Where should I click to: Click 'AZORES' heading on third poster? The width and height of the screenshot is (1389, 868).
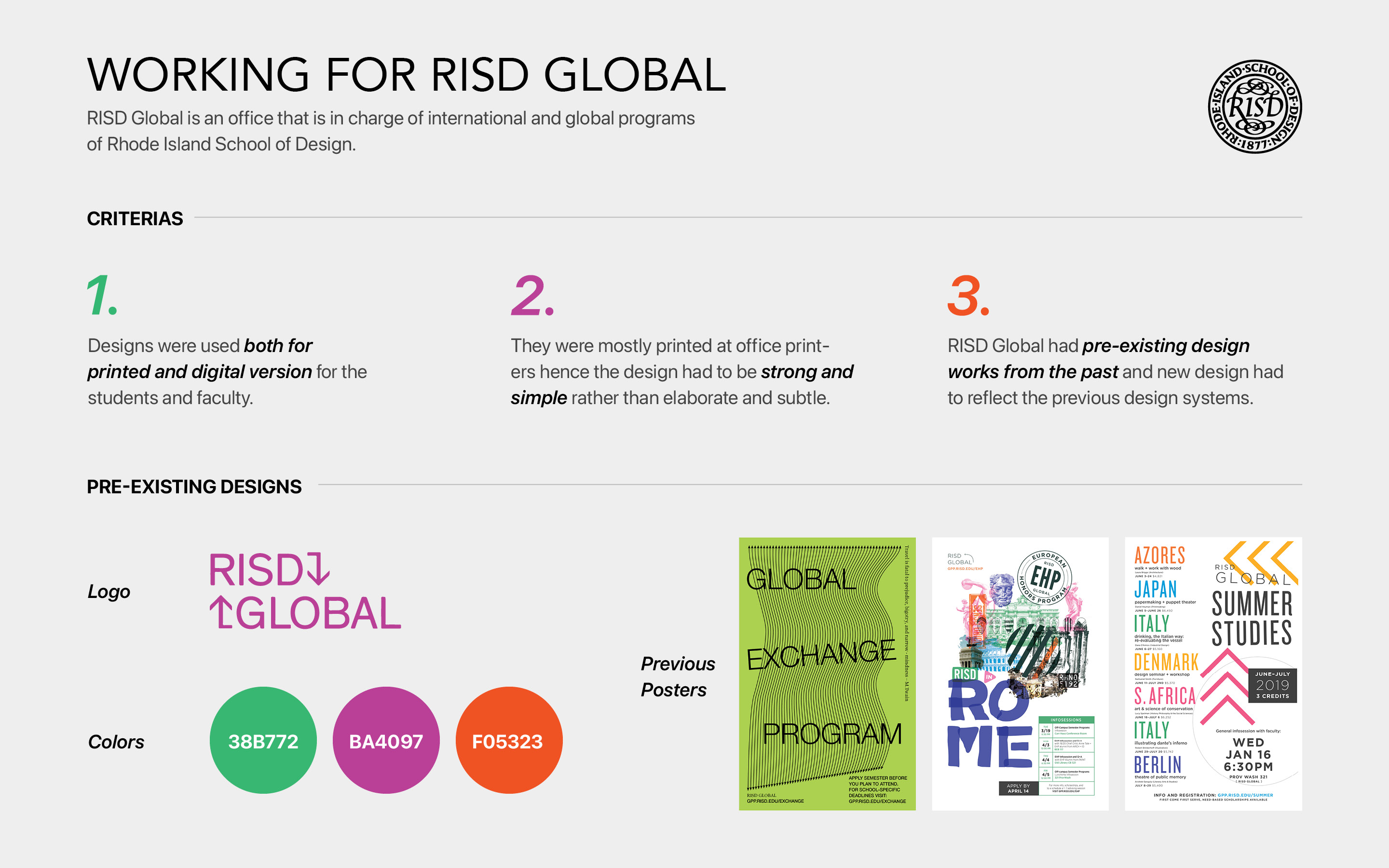(x=1159, y=556)
